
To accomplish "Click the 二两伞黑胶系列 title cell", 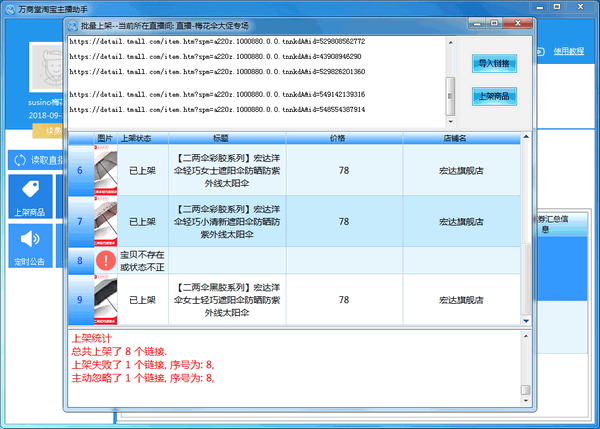I will point(227,300).
